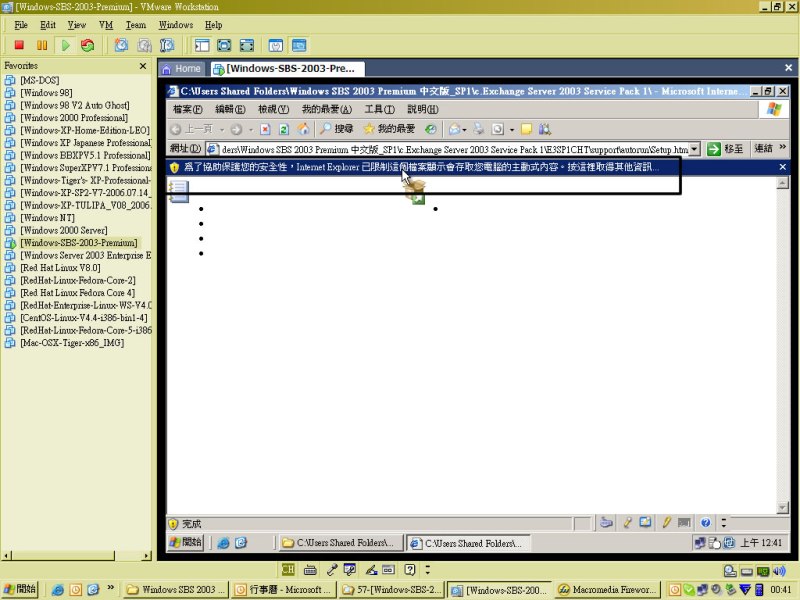Screen dimensions: 800x600
Task: Switch to the VMware Home tab
Action: coord(182,68)
